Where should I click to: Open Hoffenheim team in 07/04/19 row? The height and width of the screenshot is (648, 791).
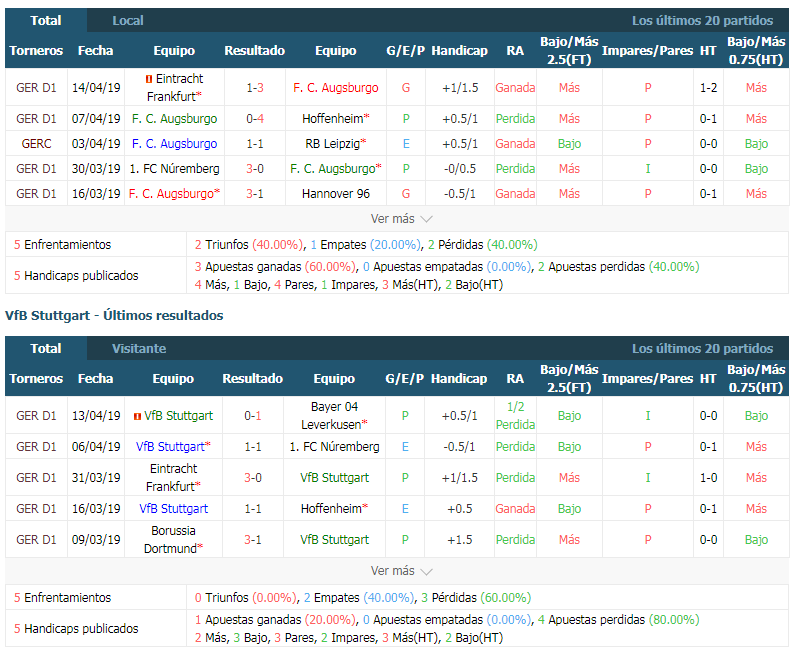coord(335,119)
